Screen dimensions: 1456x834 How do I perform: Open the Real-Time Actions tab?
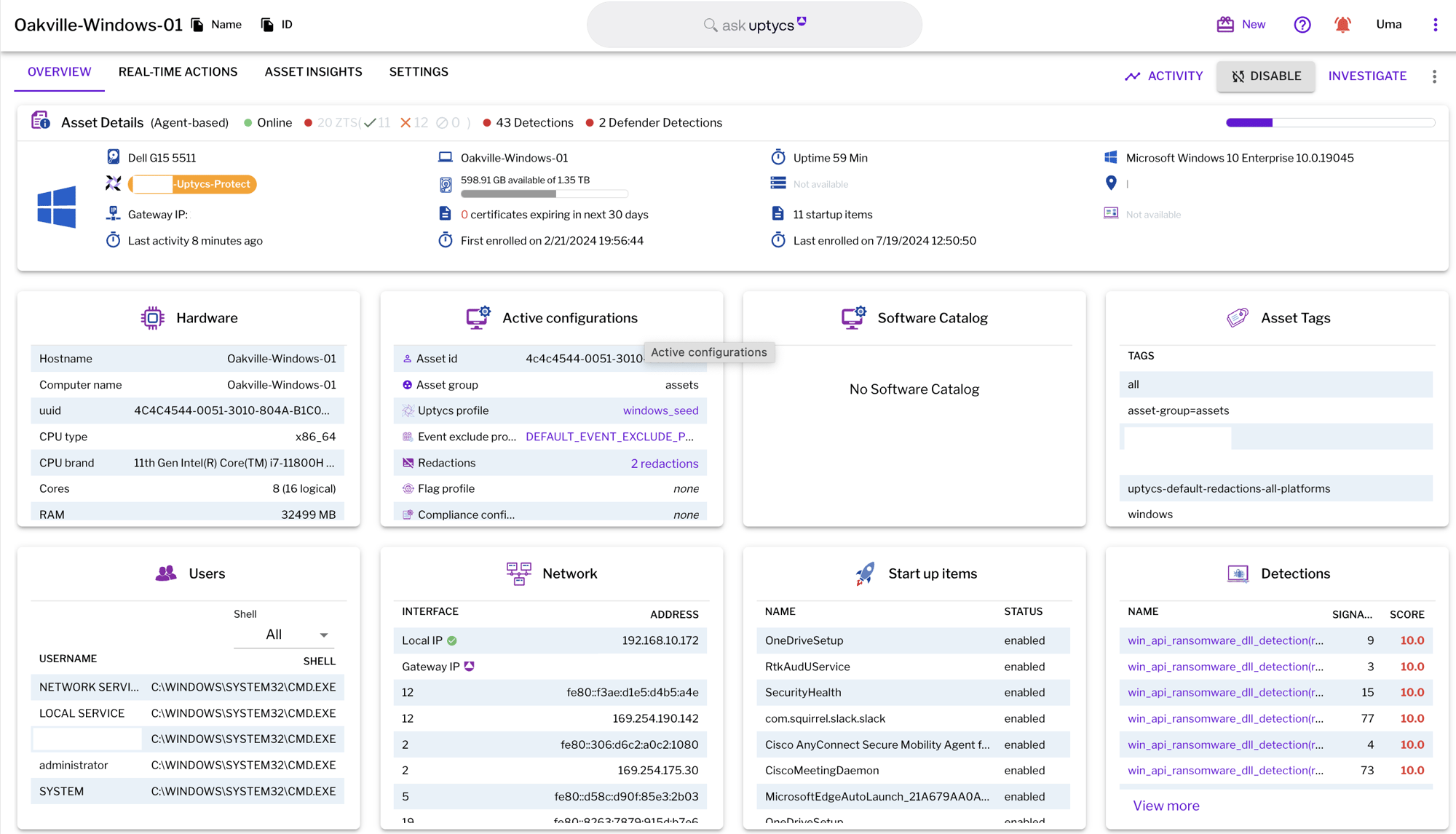pyautogui.click(x=178, y=72)
